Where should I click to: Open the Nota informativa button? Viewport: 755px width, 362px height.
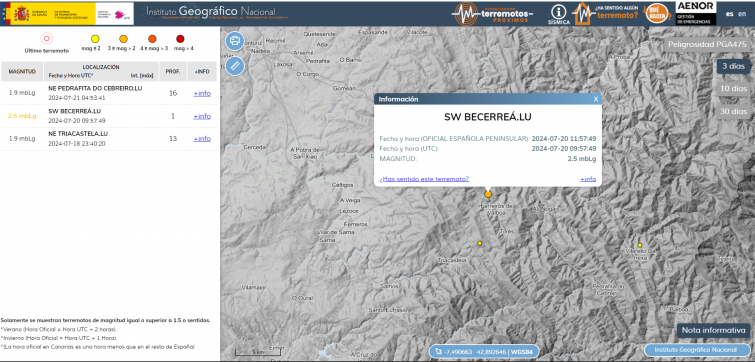tap(714, 330)
